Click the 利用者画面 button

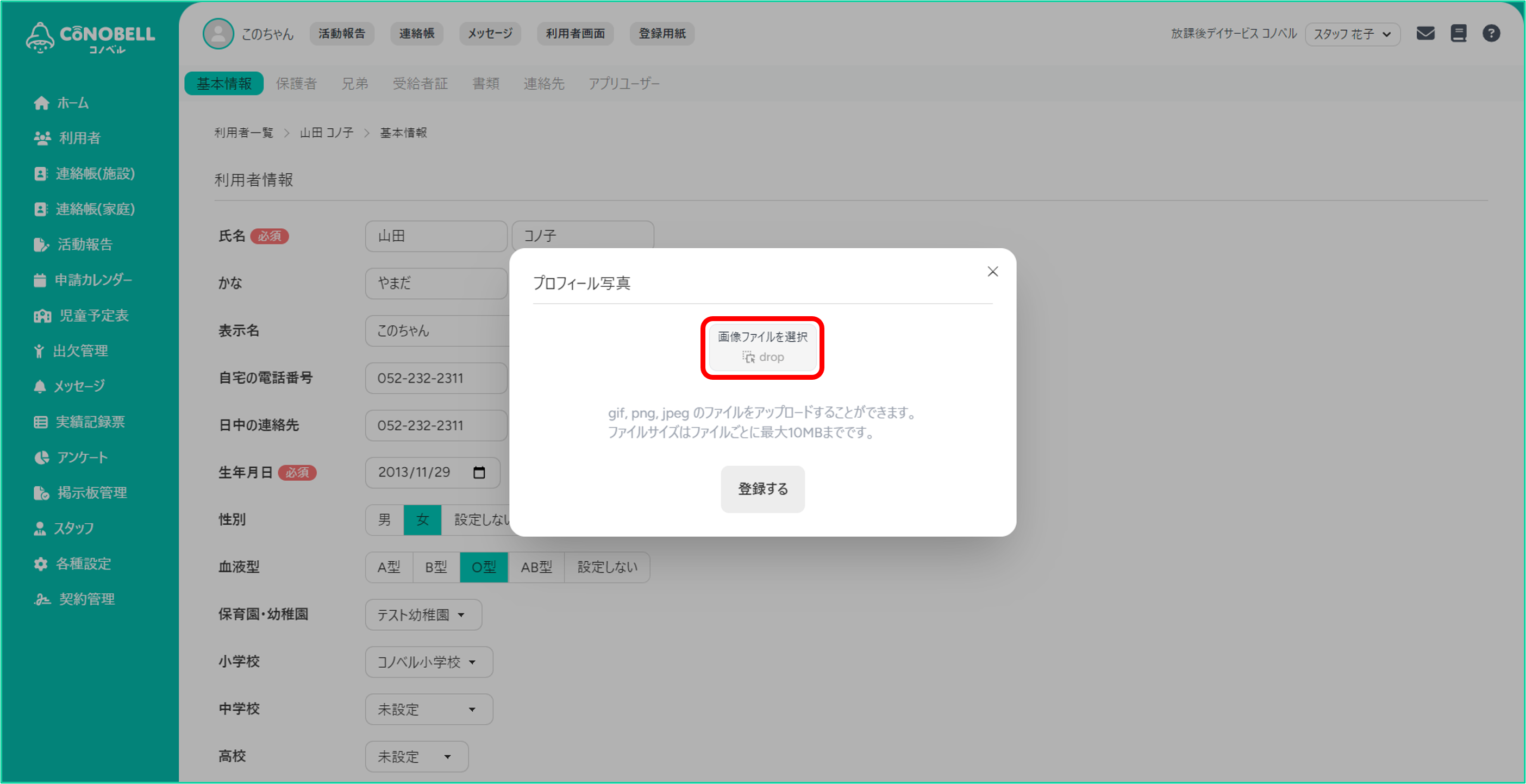575,34
